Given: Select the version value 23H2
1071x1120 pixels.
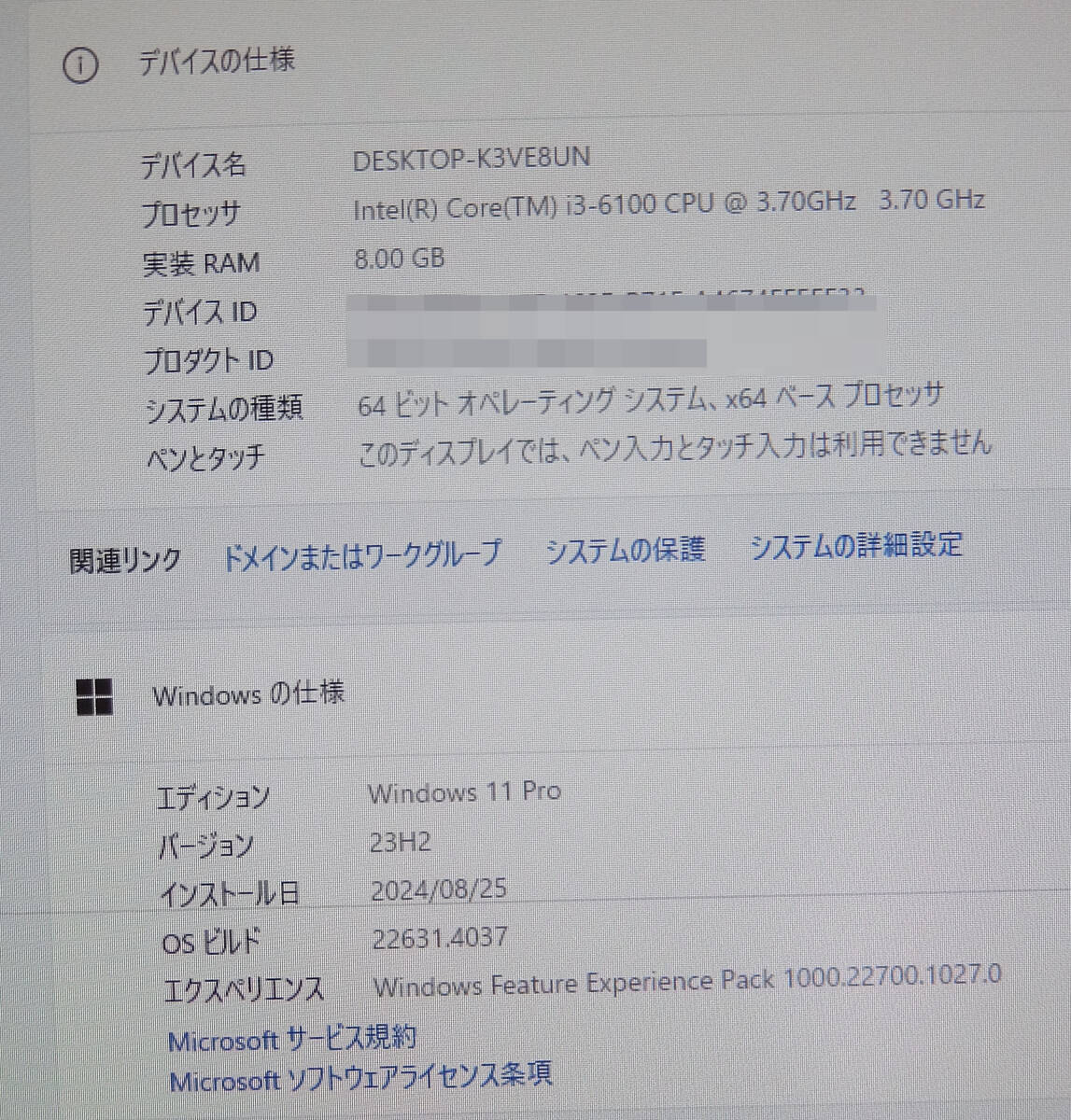Looking at the screenshot, I should tap(400, 843).
